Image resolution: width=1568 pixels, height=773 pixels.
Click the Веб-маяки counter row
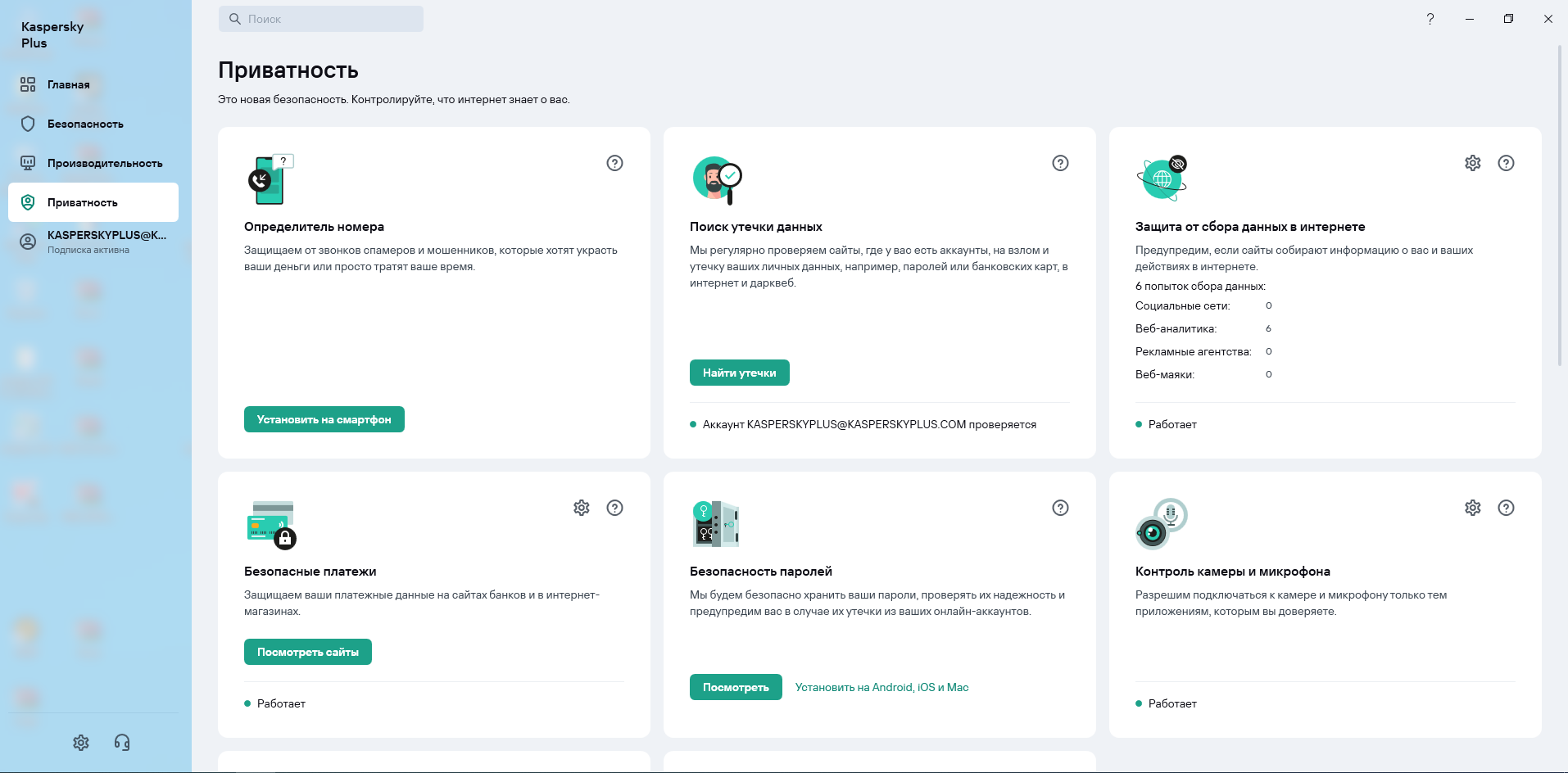1203,374
